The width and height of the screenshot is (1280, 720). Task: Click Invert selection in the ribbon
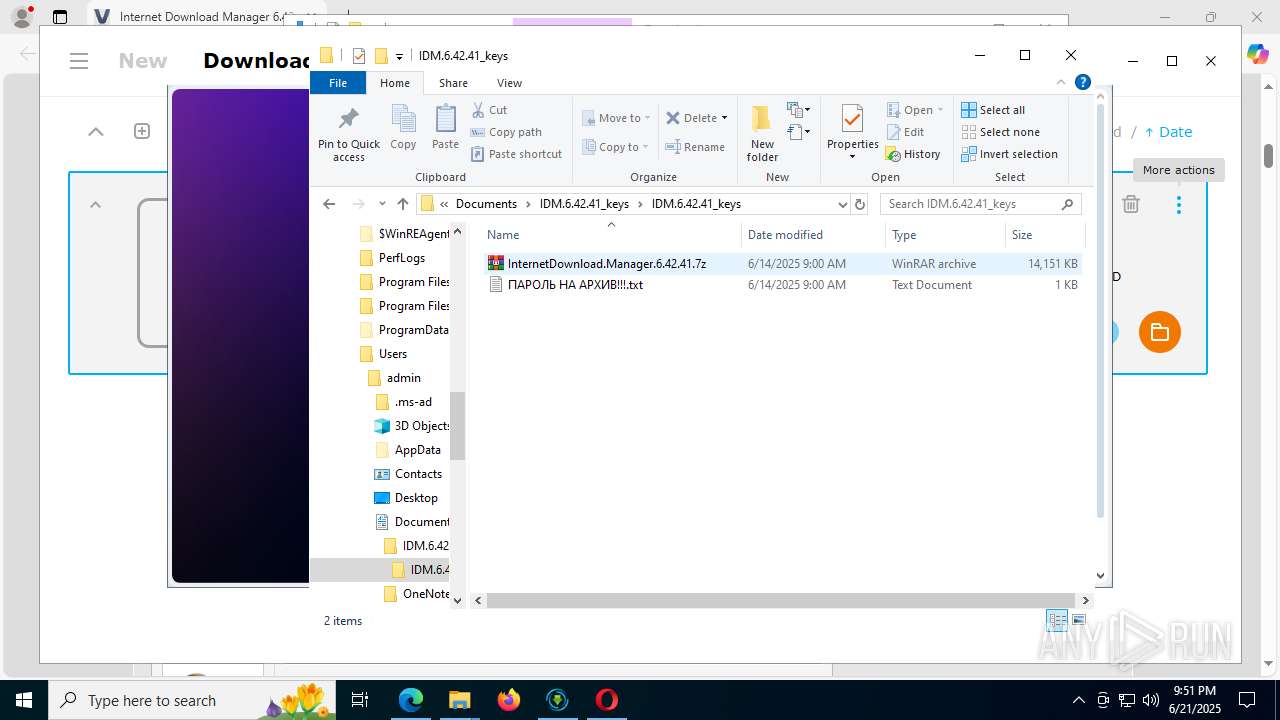pyautogui.click(x=1009, y=154)
